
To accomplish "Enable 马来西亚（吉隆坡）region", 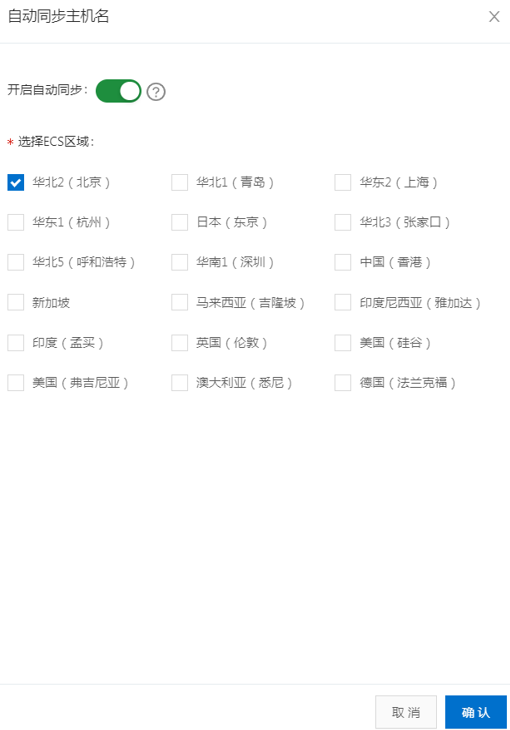I will click(179, 303).
